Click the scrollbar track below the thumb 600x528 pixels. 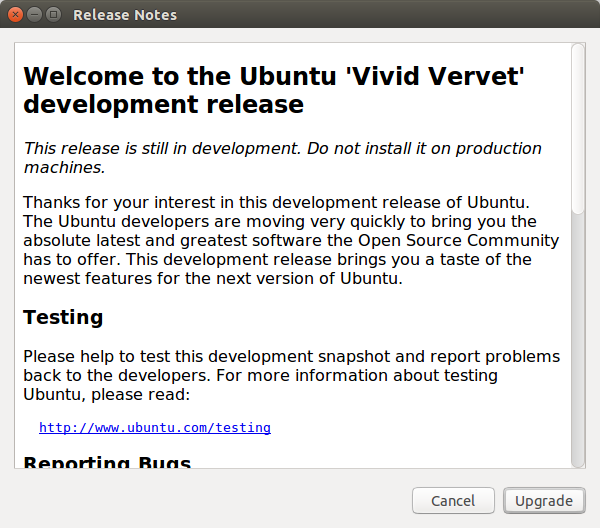pyautogui.click(x=578, y=341)
